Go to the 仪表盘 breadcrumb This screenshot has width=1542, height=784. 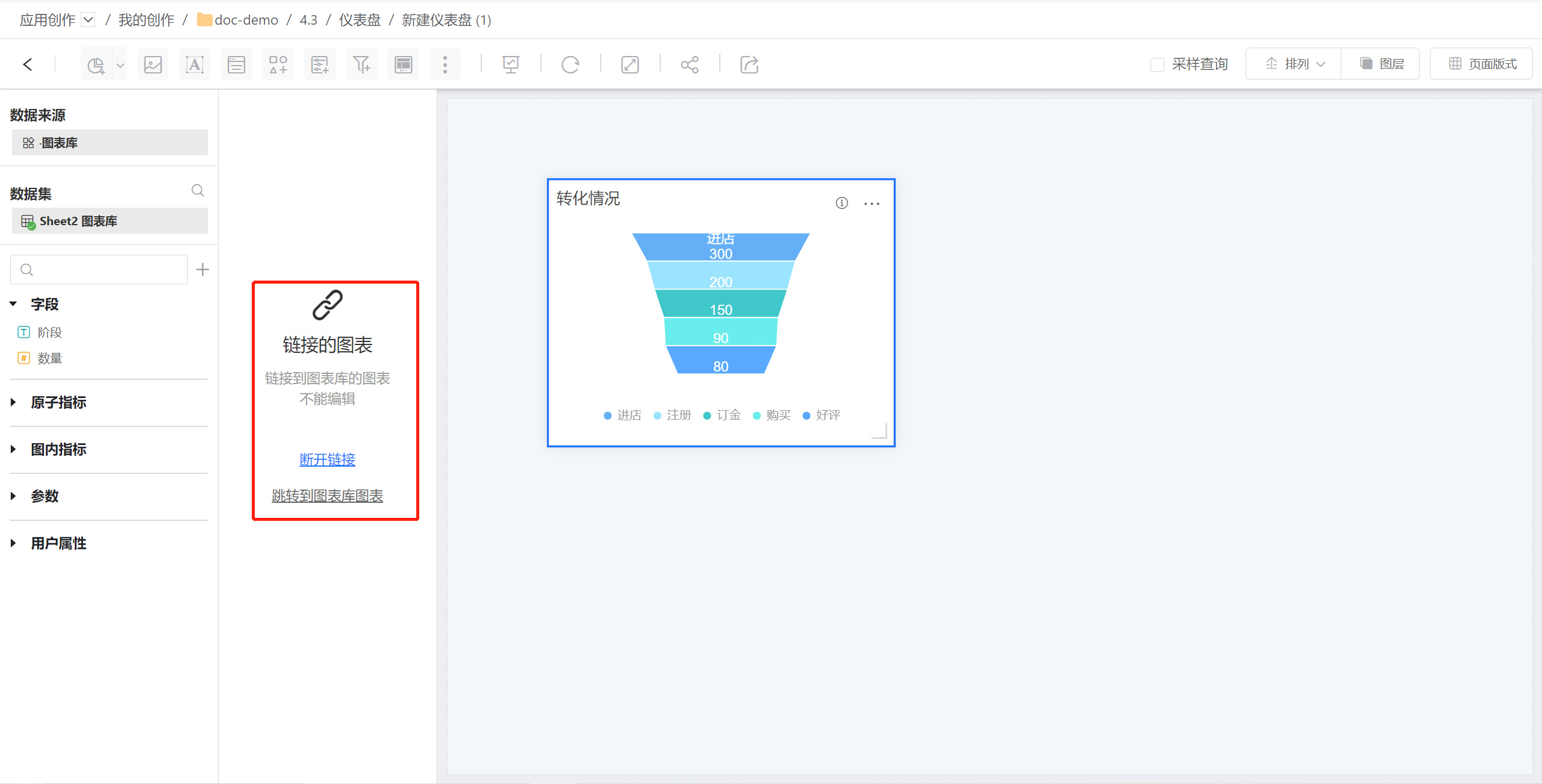point(360,20)
